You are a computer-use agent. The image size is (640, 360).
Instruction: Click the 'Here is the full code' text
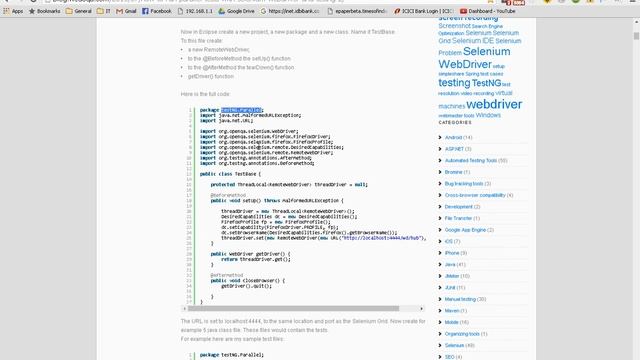[x=205, y=94]
